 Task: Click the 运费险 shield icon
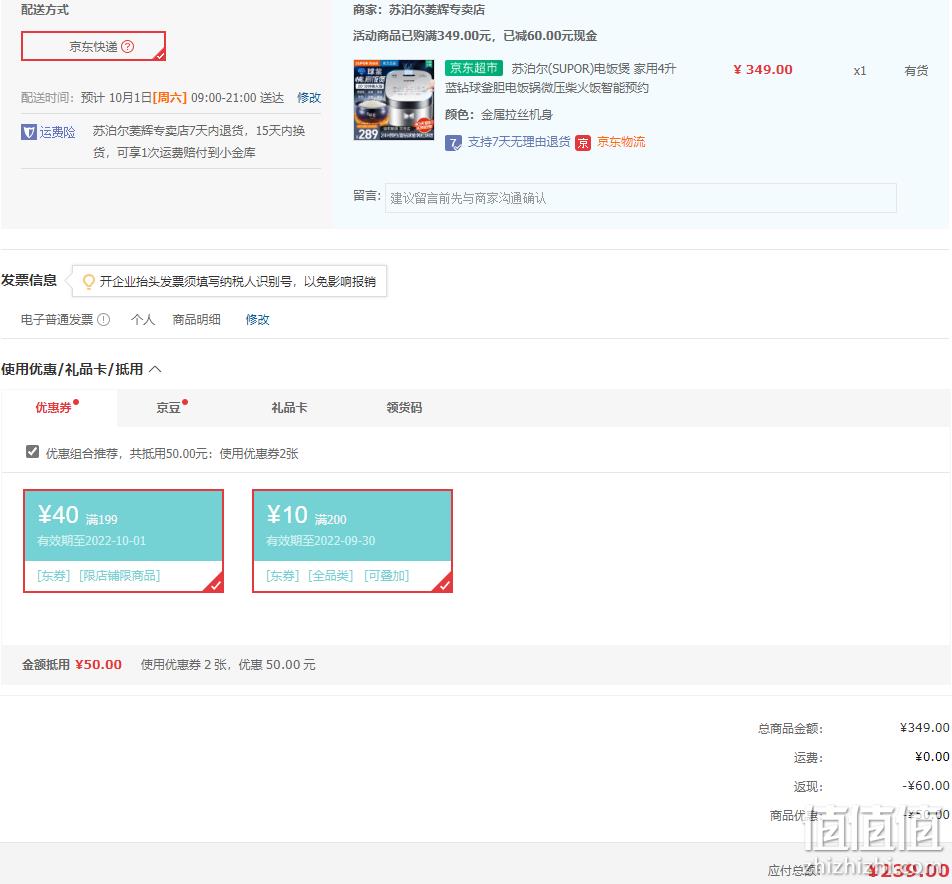29,132
